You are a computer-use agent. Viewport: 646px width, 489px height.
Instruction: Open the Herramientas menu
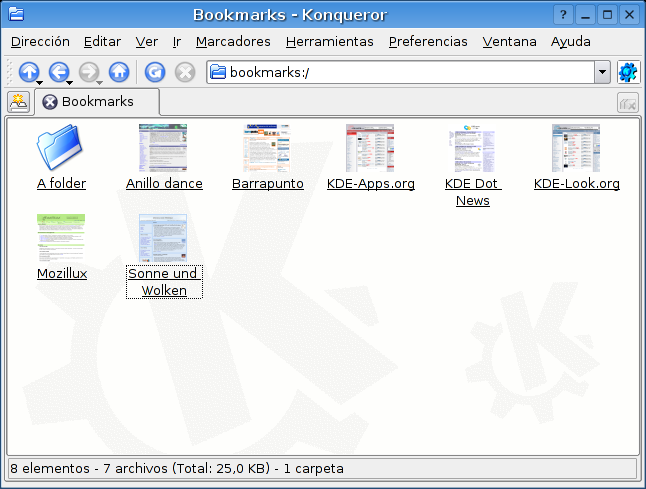click(330, 42)
